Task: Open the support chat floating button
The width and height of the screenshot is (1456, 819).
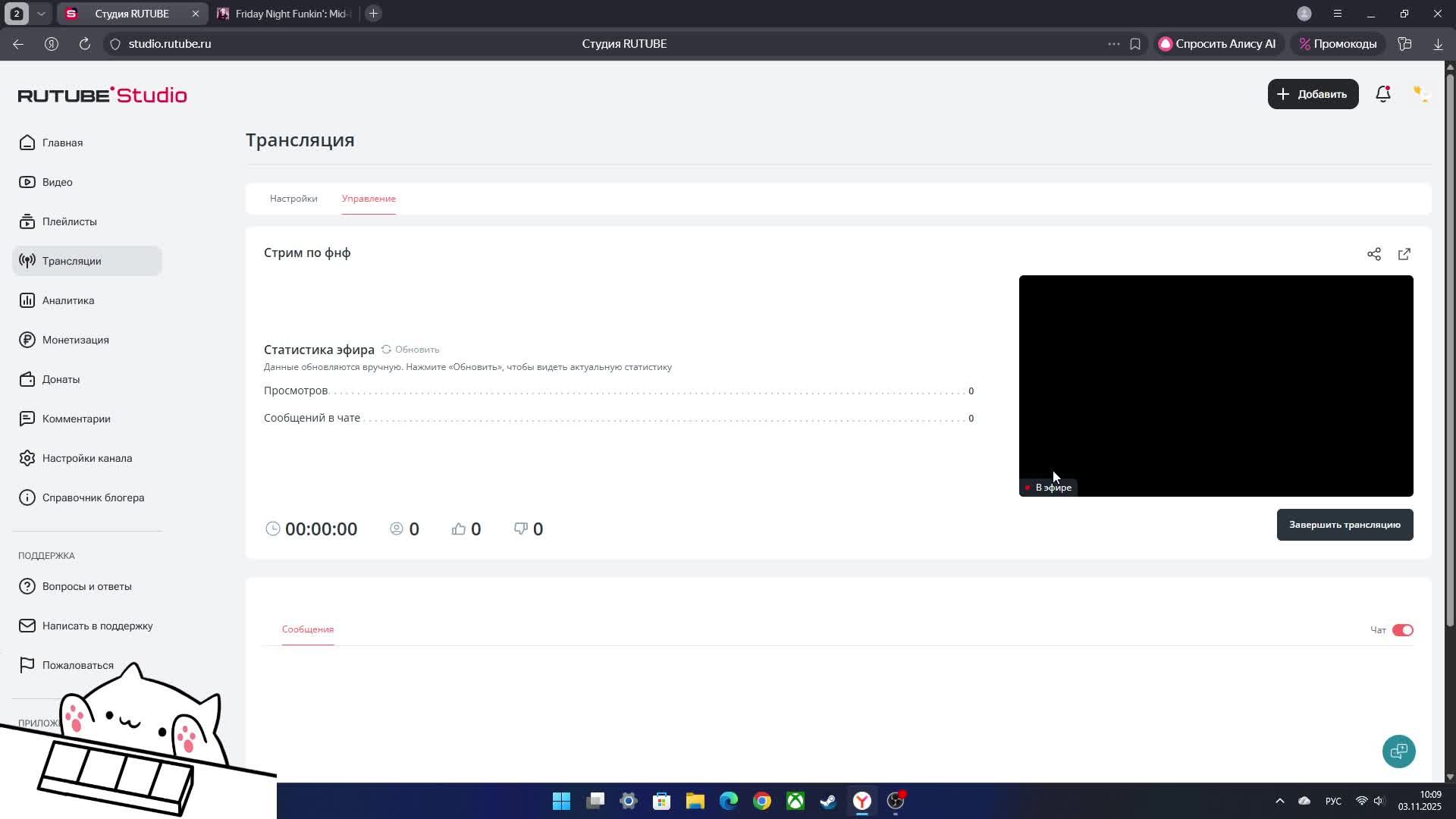Action: [x=1398, y=751]
